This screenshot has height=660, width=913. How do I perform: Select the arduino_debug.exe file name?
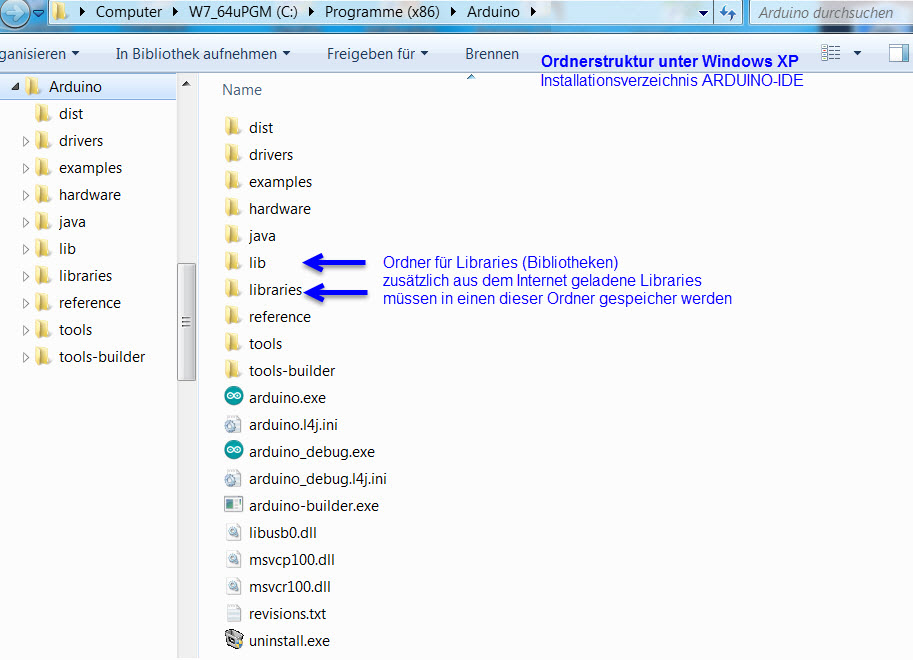tap(312, 451)
